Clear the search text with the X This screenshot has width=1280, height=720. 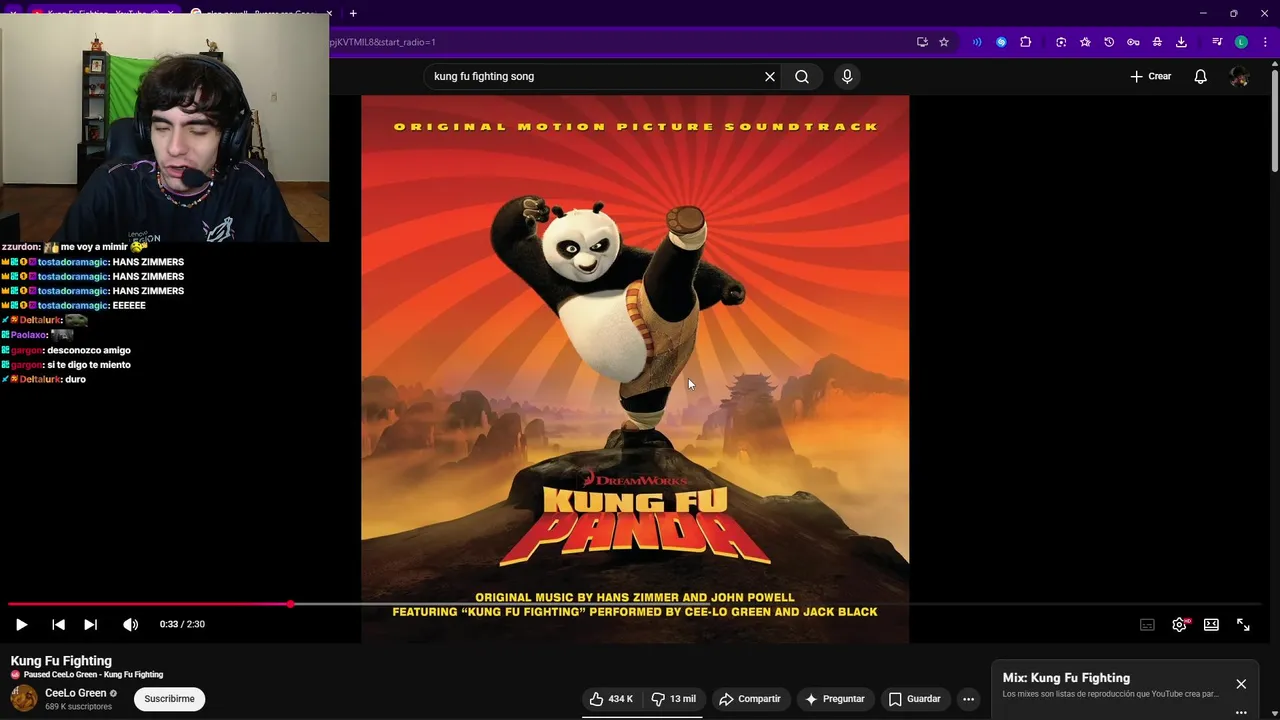770,77
